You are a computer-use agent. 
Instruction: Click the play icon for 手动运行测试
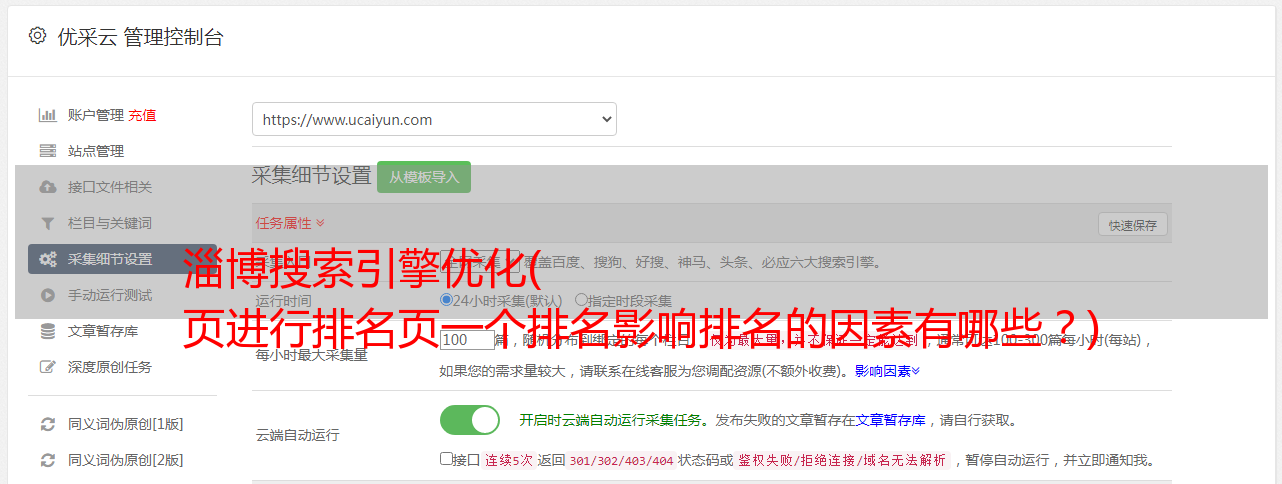pyautogui.click(x=47, y=295)
